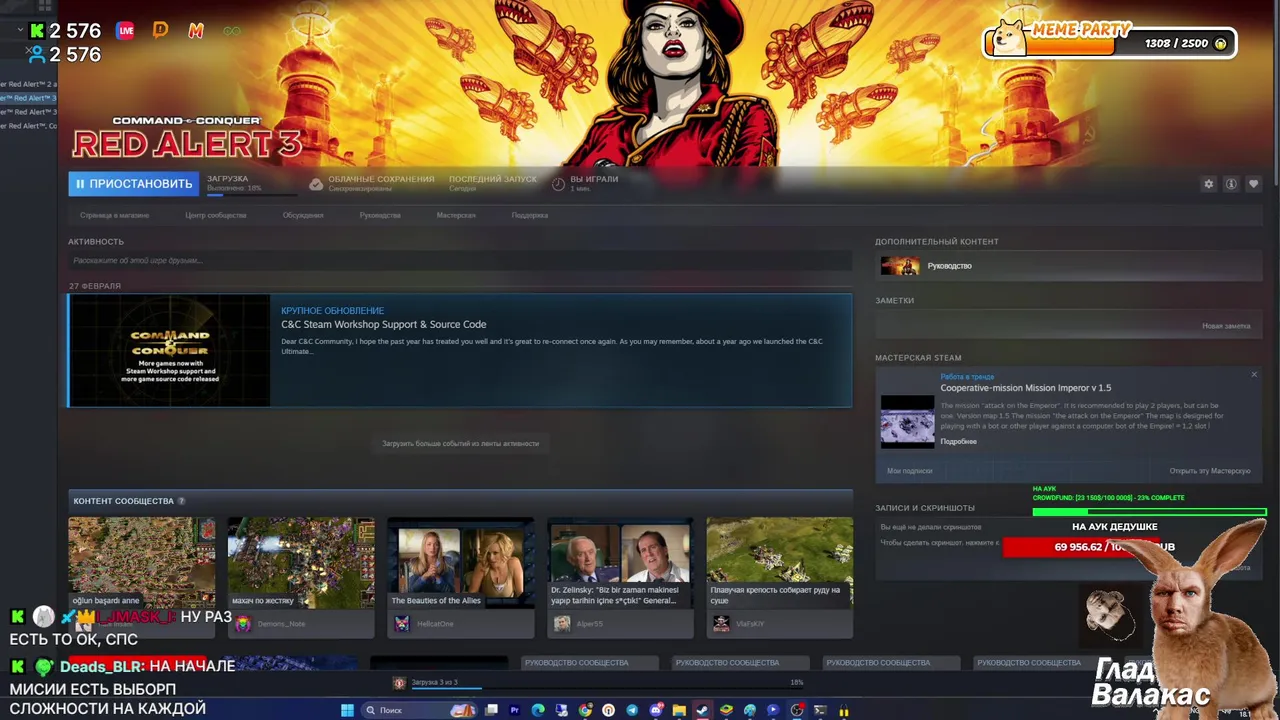Click the red LIVE badge in overlay
This screenshot has width=1280, height=720.
[125, 31]
